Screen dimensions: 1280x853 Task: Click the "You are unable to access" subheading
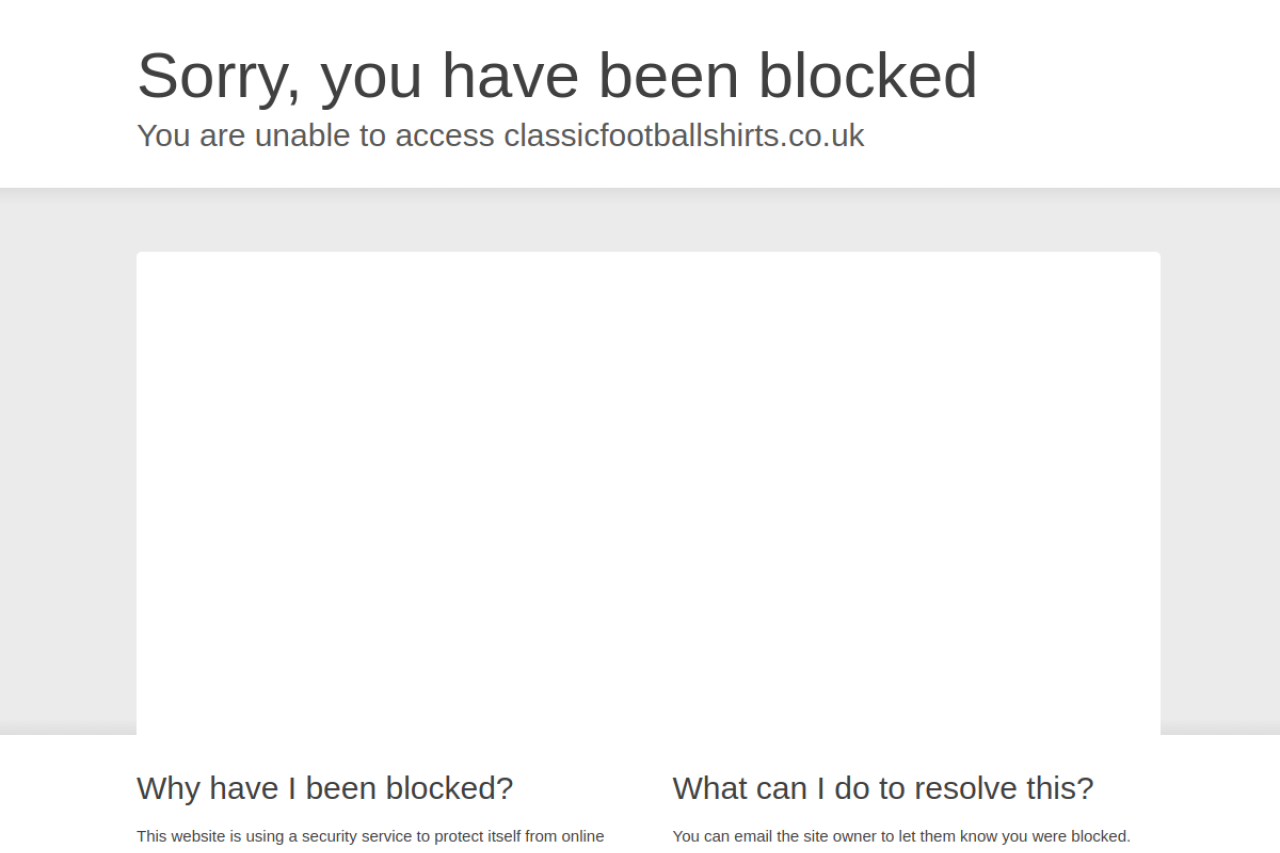315,135
